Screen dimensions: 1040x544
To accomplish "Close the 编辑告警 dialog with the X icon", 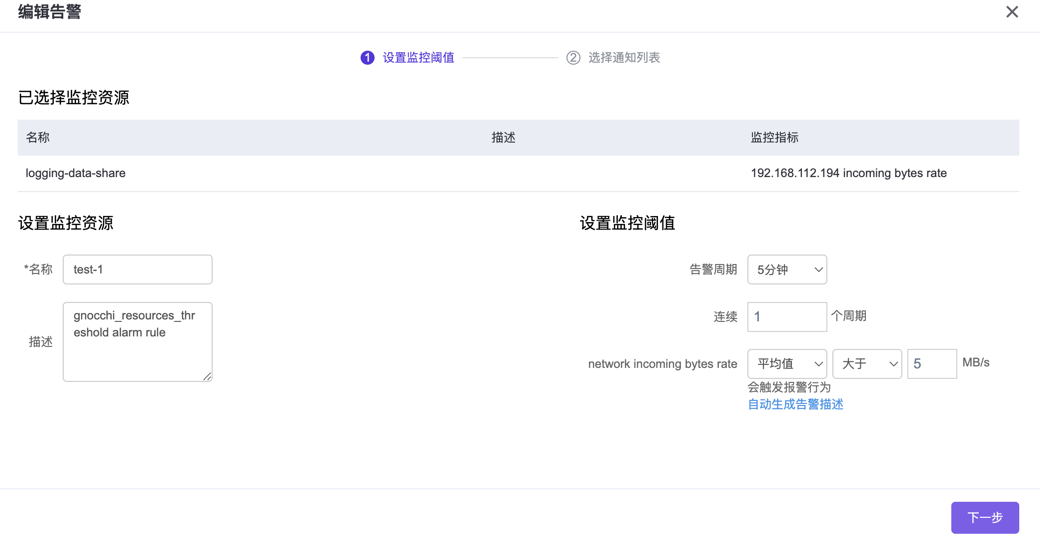I will [1012, 12].
